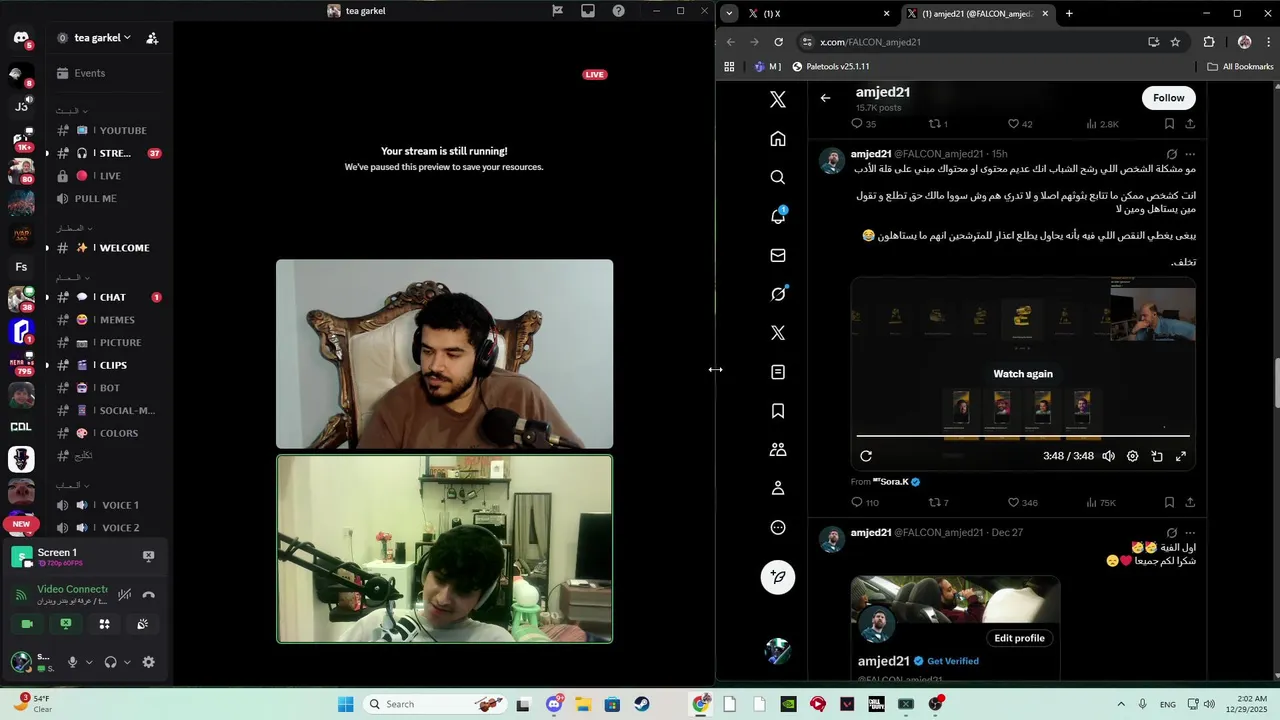Repost the post with 7 reposts
The width and height of the screenshot is (1280, 720).
[x=938, y=503]
